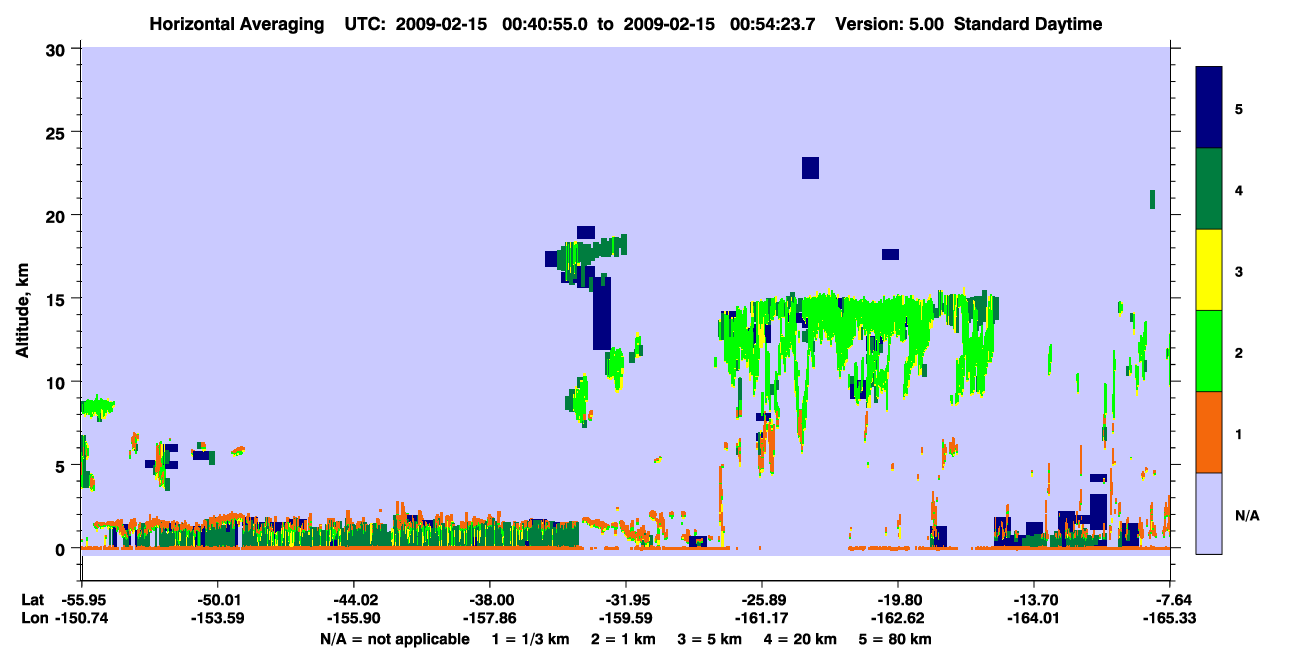1300x667 pixels.
Task: Click 'Version: 5.00' in the title
Action: point(888,24)
